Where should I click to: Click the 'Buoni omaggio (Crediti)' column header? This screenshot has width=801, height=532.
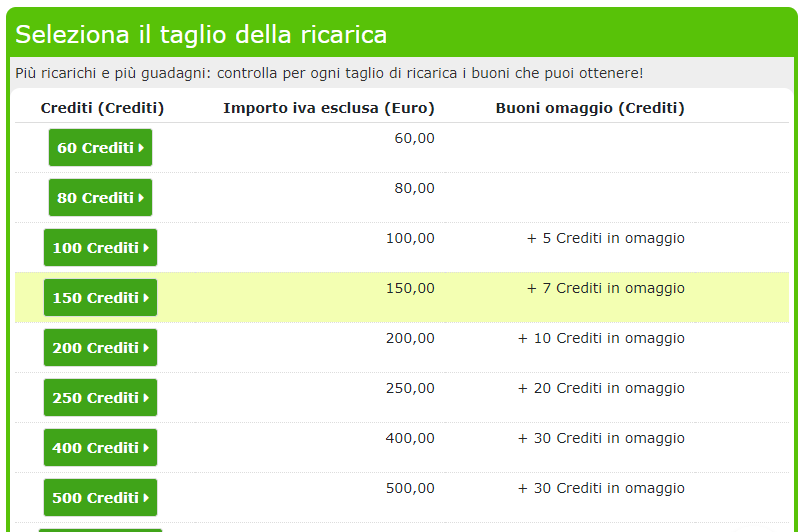click(590, 108)
